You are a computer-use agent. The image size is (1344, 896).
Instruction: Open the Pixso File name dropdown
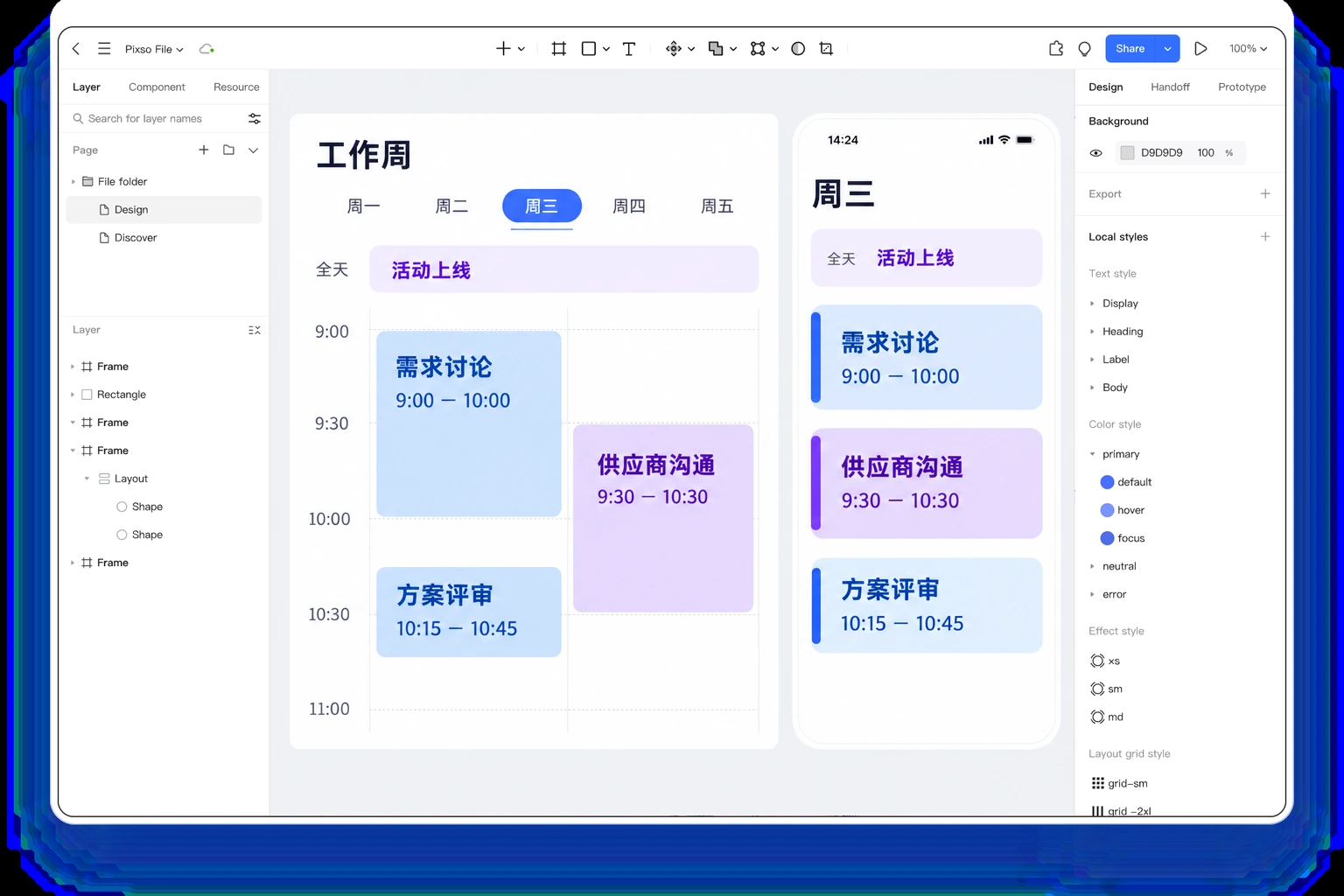(154, 49)
